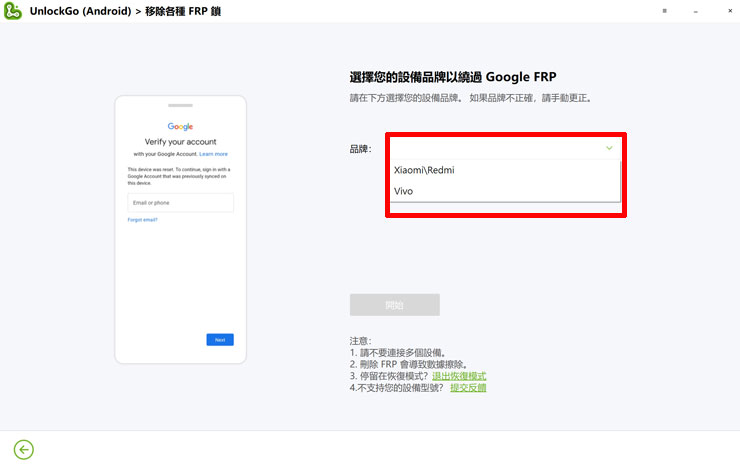Viewport: 740px width, 464px height.
Task: Click title text UnlockGo (Android)
Action: (80, 11)
